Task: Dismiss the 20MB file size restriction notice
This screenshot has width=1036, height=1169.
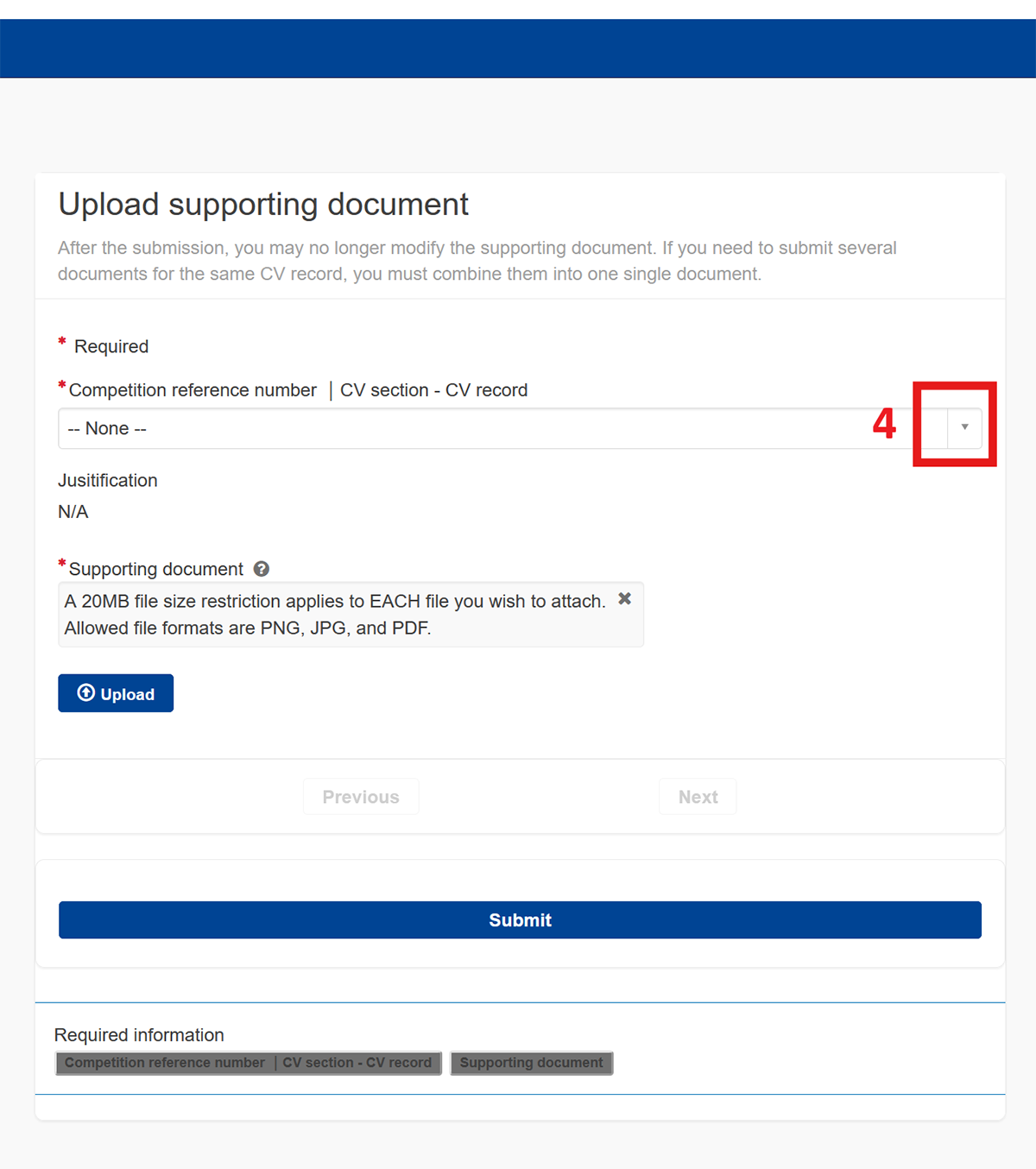Action: 625,598
